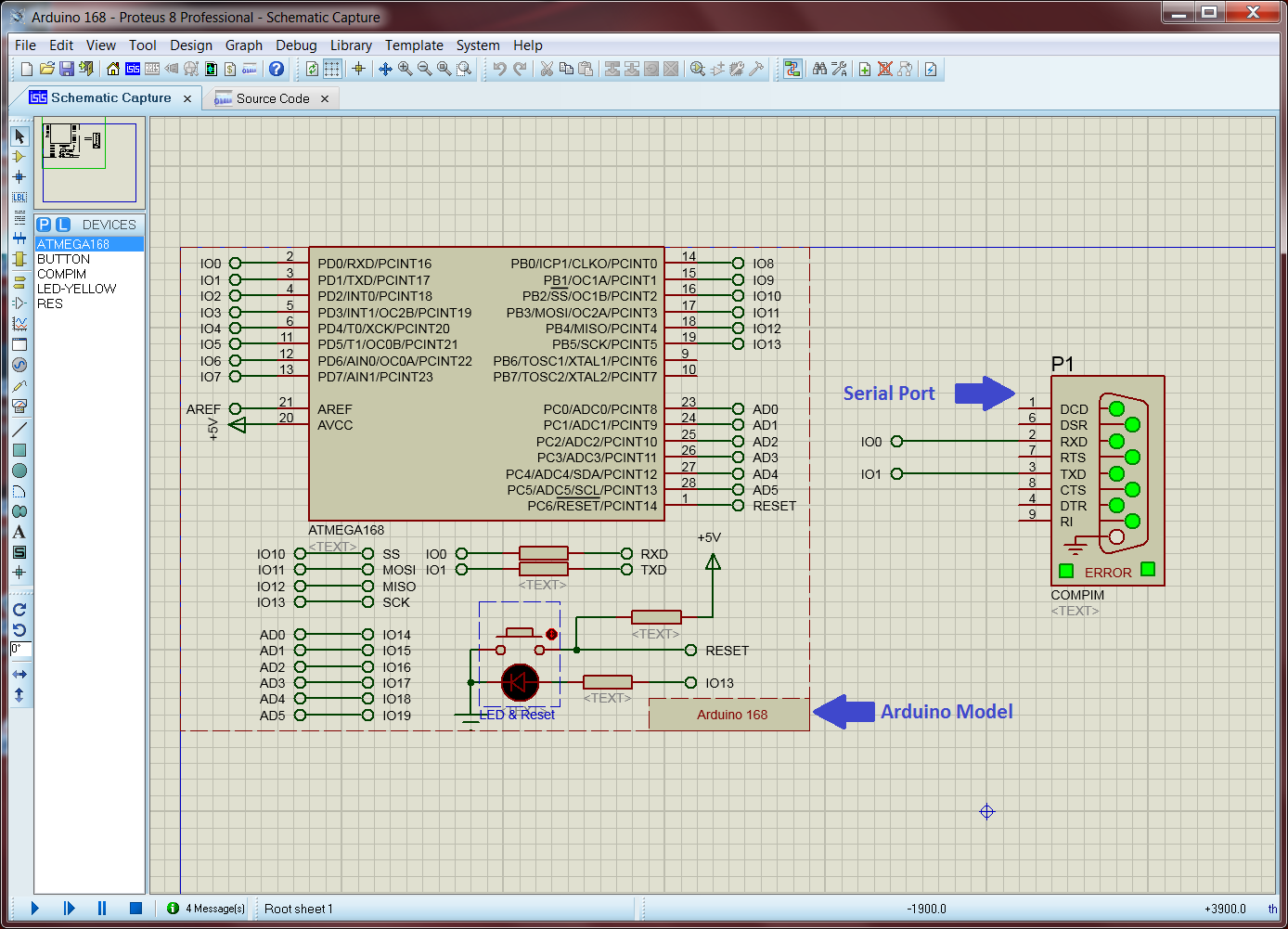Screen dimensions: 1288x929
Task: Open the Template menu
Action: [x=414, y=45]
